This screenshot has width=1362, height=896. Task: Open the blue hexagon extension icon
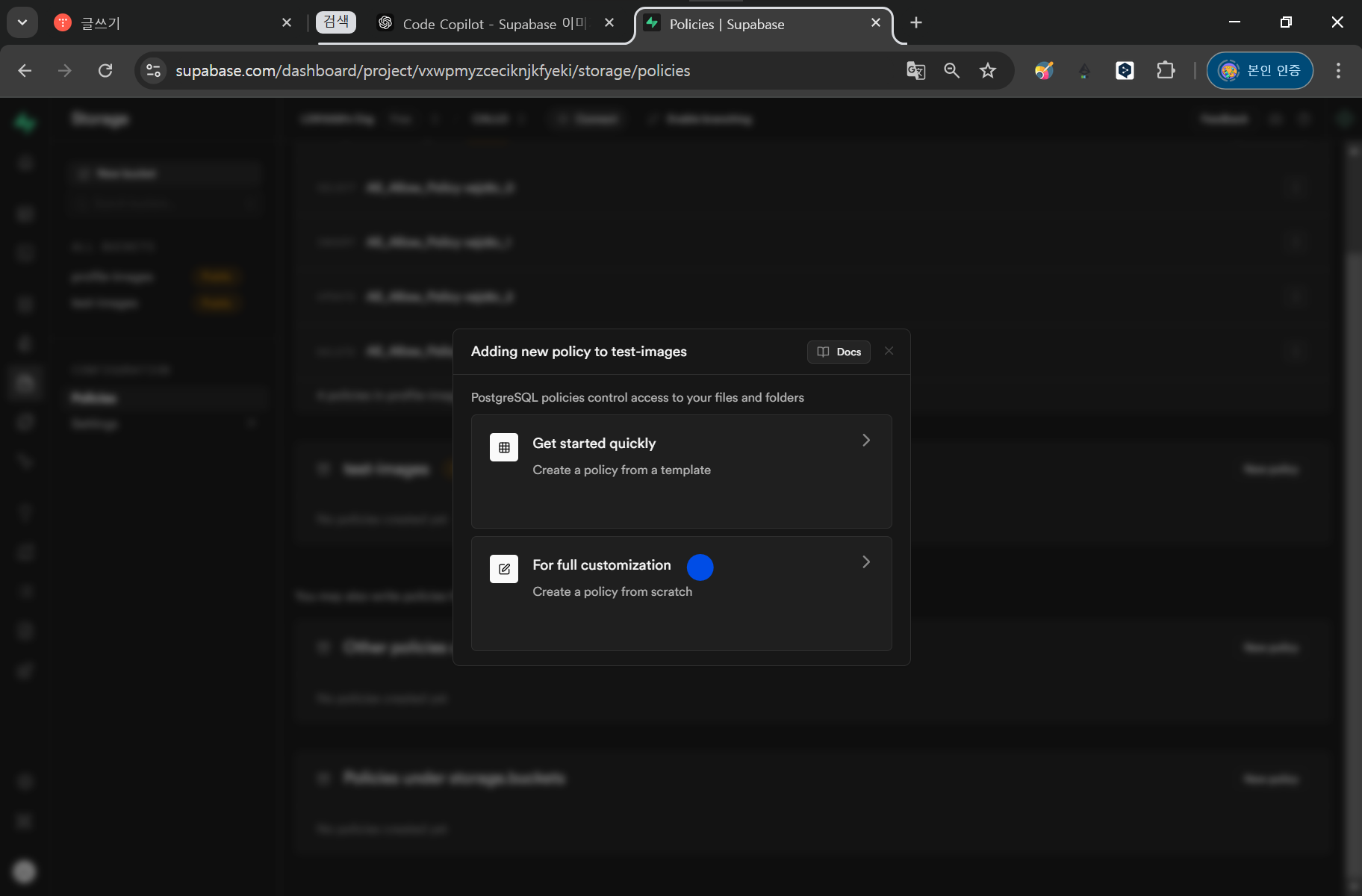(x=1125, y=70)
